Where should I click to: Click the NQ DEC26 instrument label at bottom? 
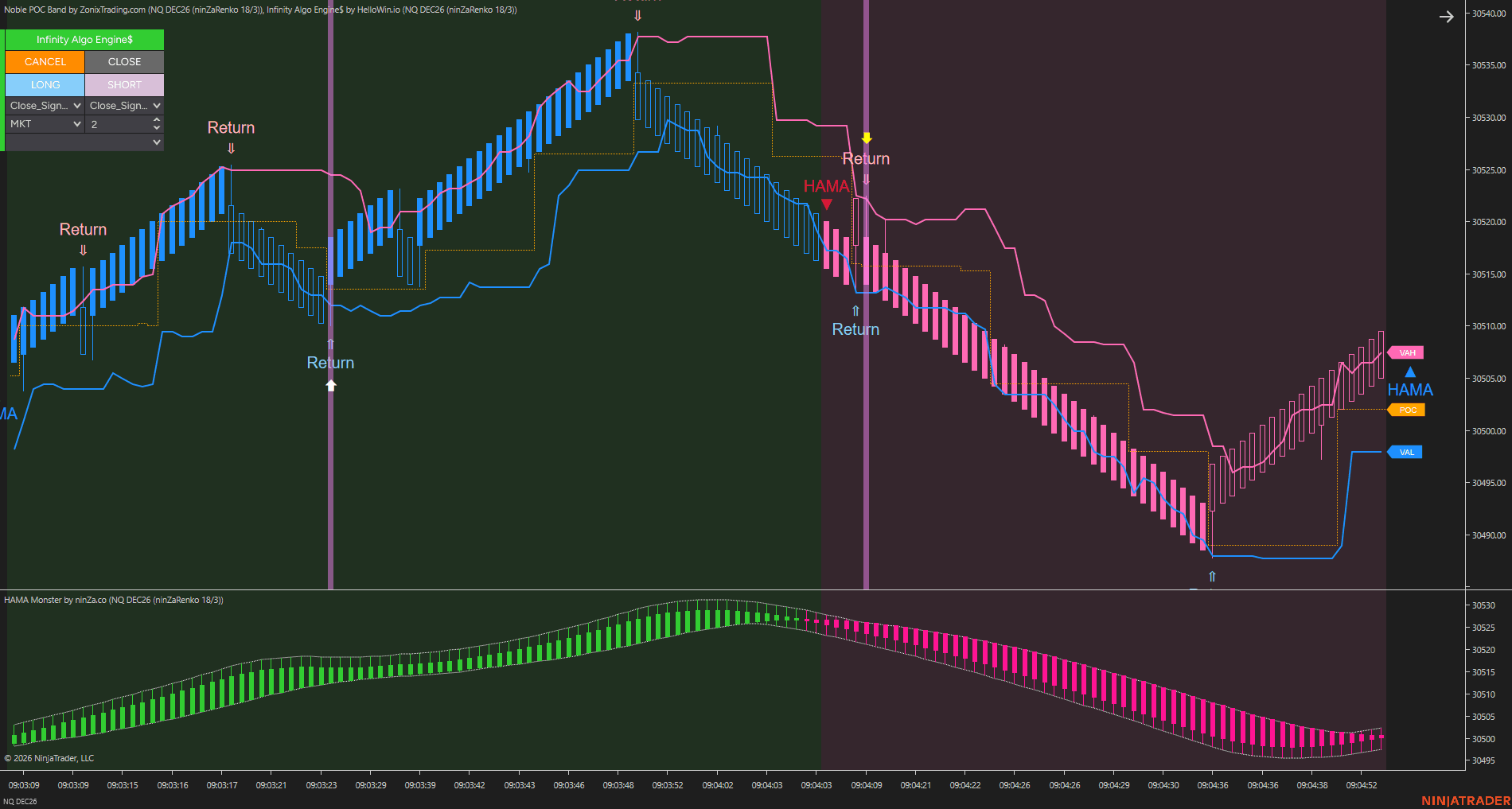(x=20, y=801)
